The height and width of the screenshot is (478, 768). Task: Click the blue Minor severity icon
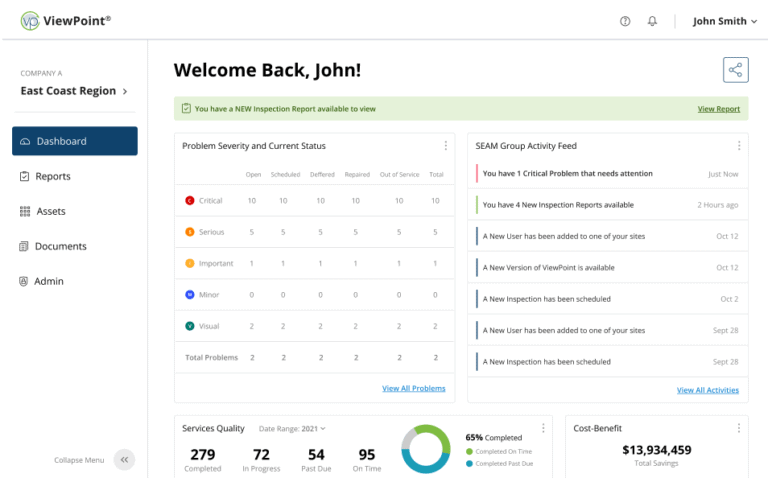click(x=190, y=295)
